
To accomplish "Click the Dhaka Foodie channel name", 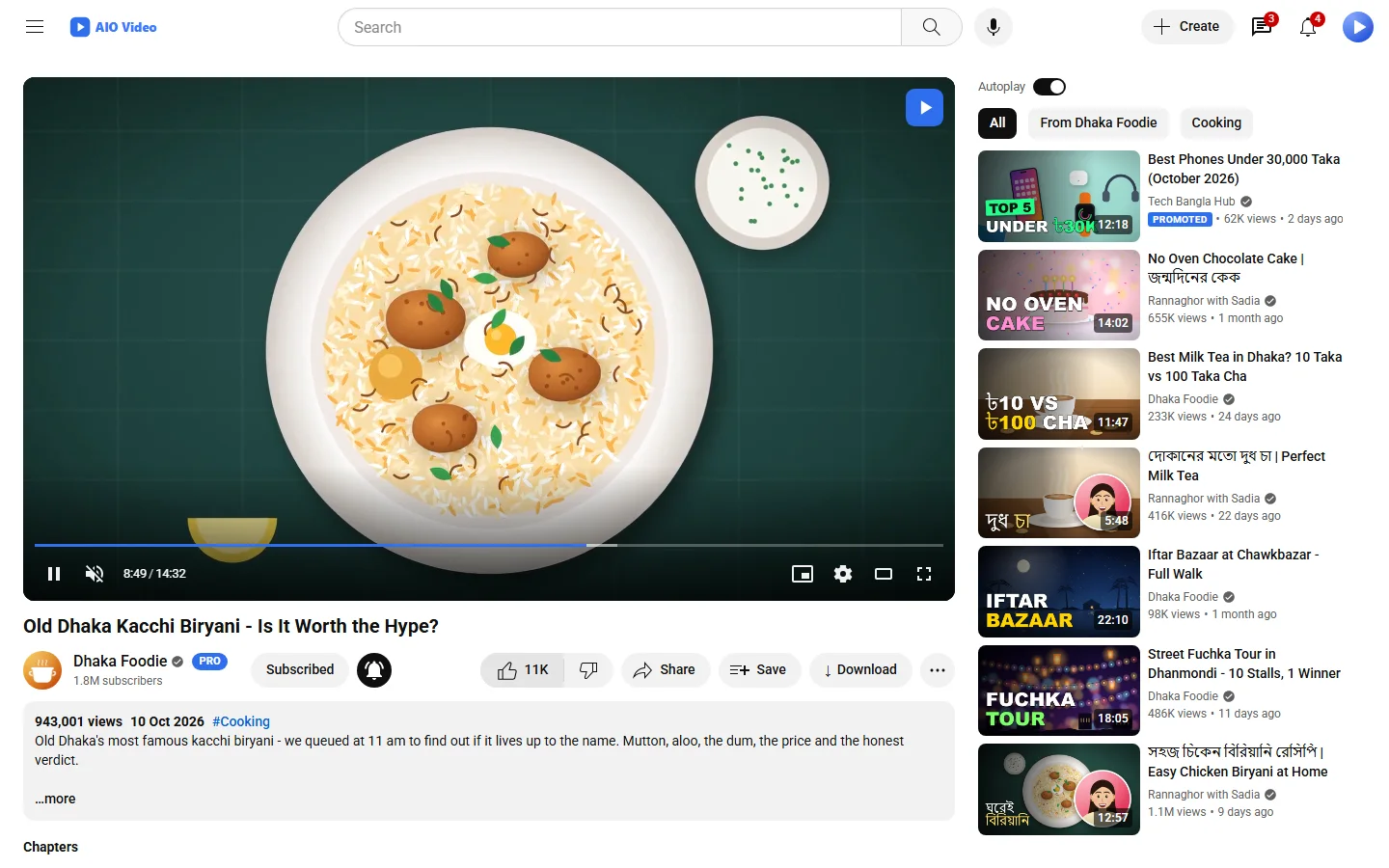I will (x=121, y=662).
